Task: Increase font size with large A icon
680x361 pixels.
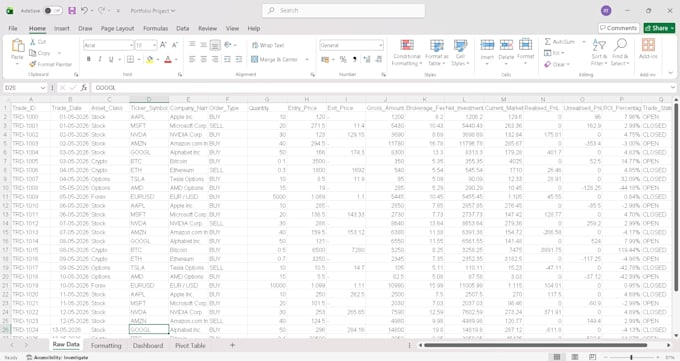Action: 163,45
